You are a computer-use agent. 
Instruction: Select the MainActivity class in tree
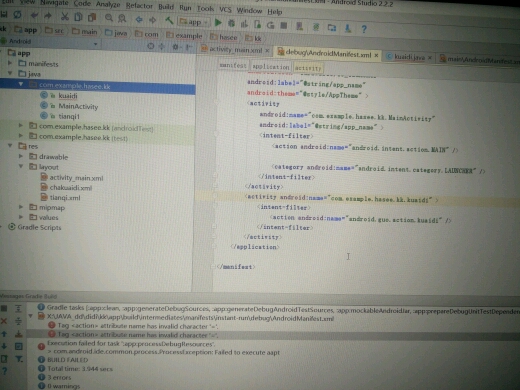(x=78, y=106)
